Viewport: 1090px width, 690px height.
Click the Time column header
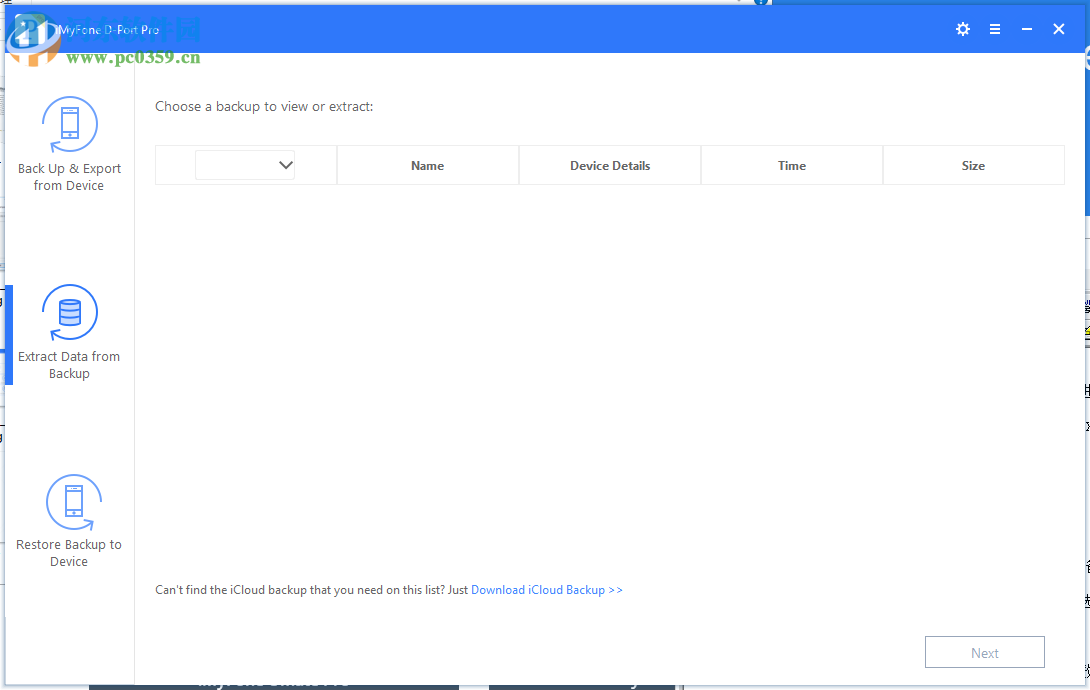[792, 165]
